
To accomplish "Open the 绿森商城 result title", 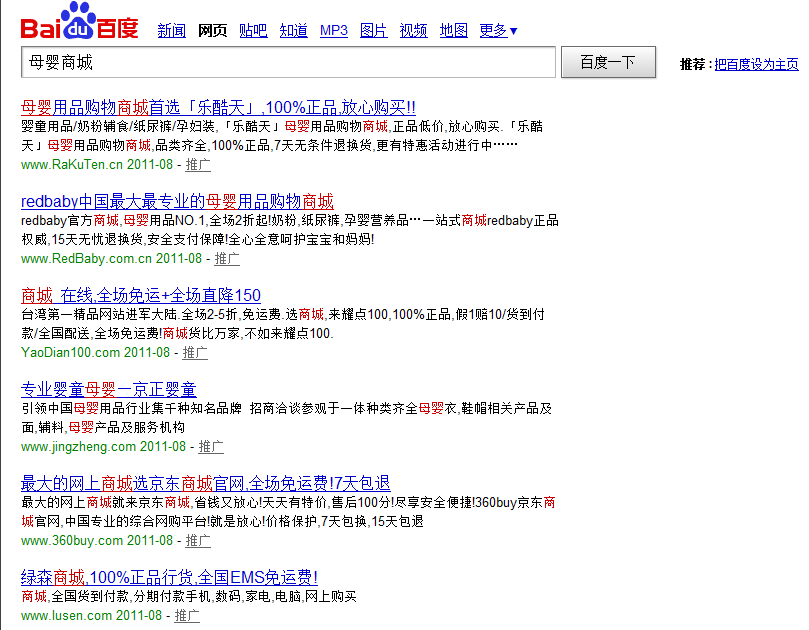I will click(x=169, y=577).
